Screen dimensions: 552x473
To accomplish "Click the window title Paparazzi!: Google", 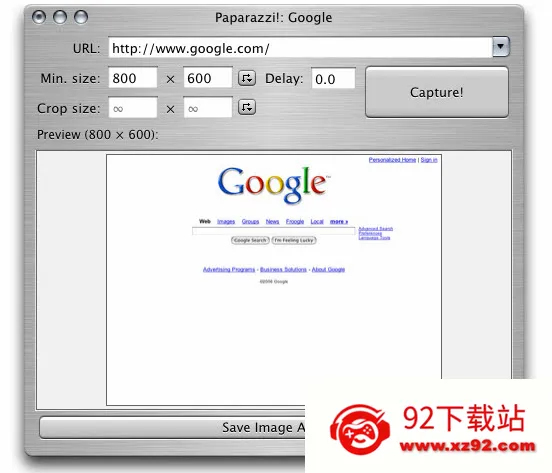I will pos(274,18).
